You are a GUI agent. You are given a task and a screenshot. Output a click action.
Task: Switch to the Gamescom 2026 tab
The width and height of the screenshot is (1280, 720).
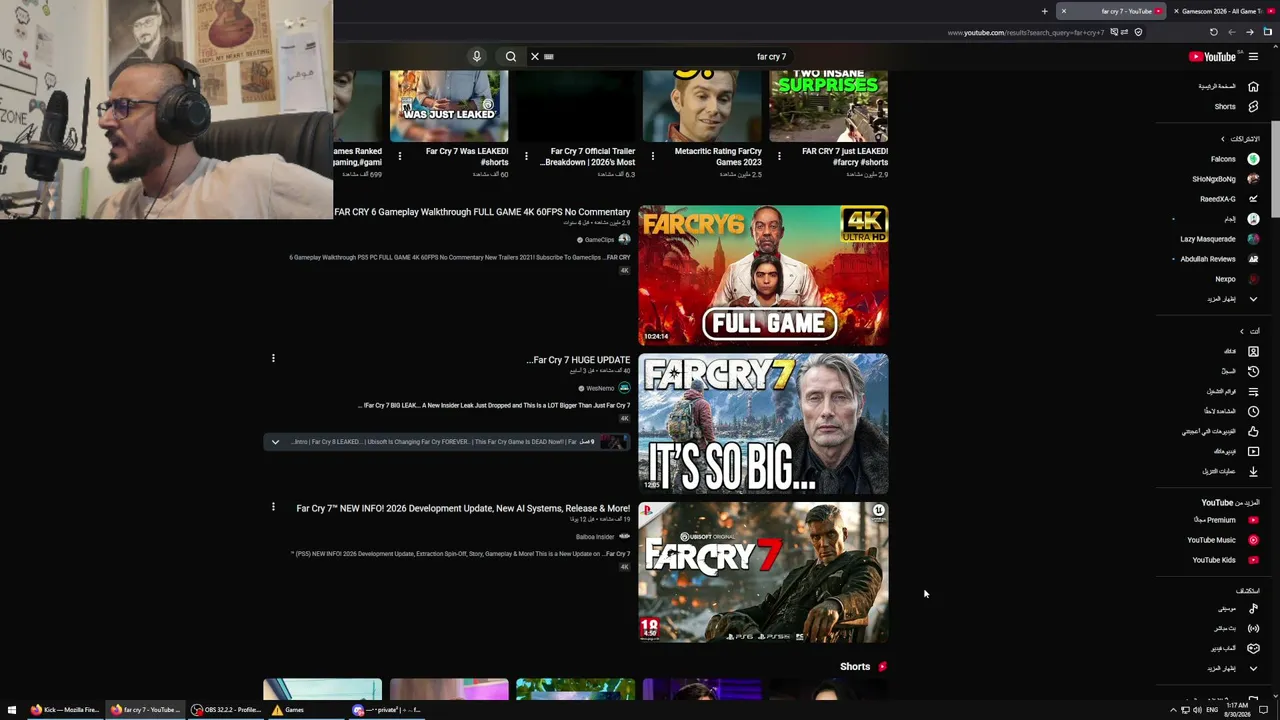tap(1222, 11)
